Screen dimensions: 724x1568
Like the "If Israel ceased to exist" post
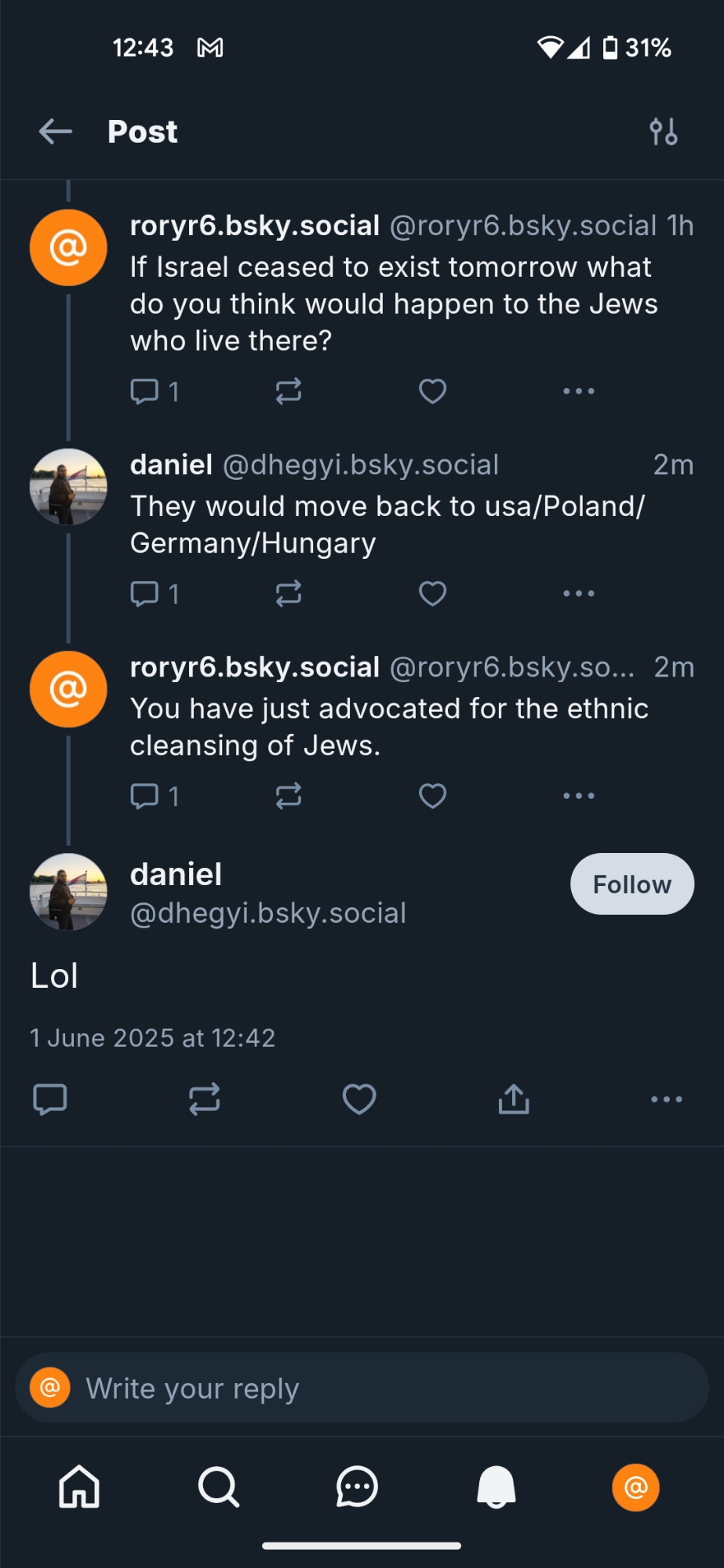pos(432,391)
